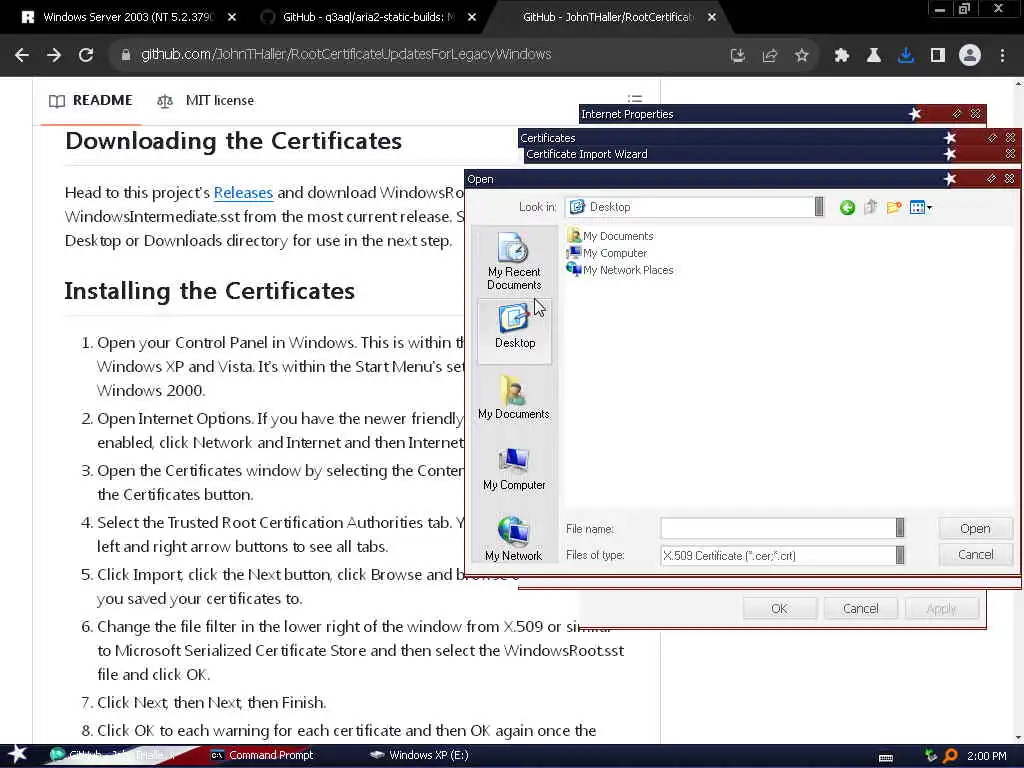The image size is (1024, 768).
Task: Select My Documents in the file list
Action: (x=610, y=236)
